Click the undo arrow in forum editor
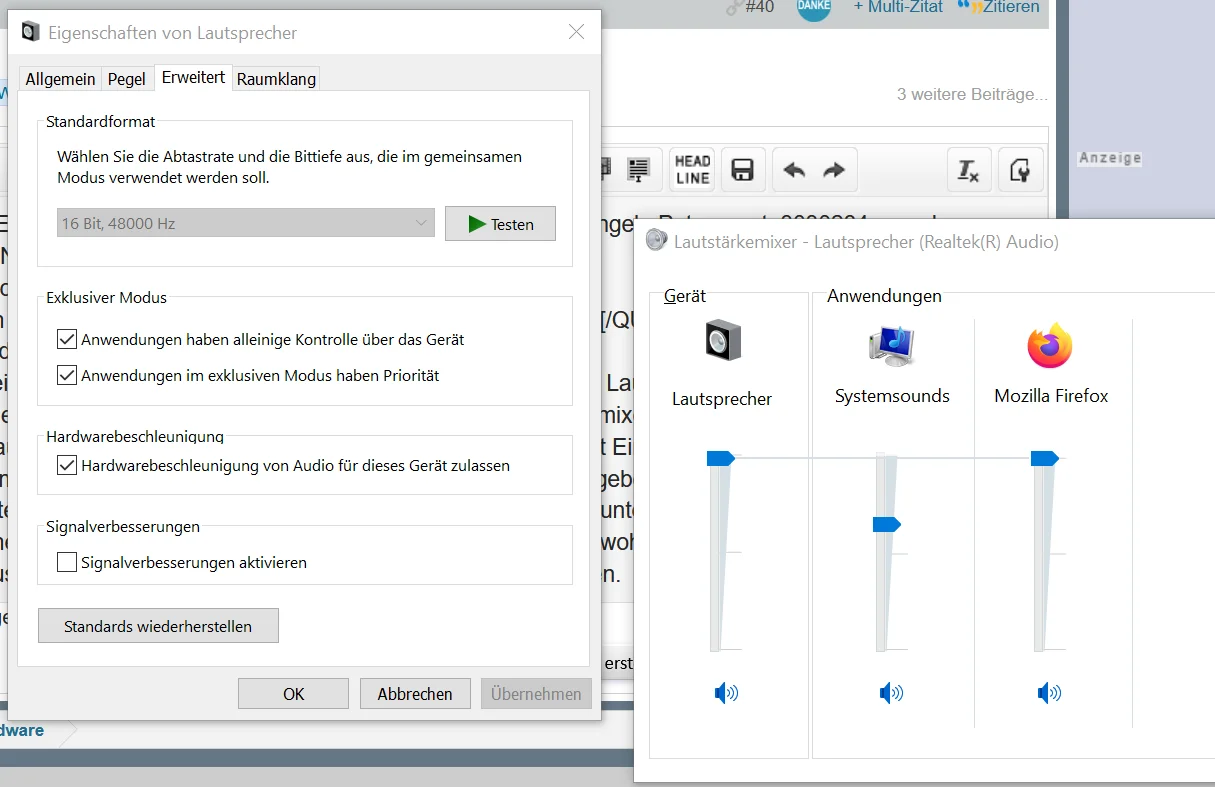 point(794,170)
